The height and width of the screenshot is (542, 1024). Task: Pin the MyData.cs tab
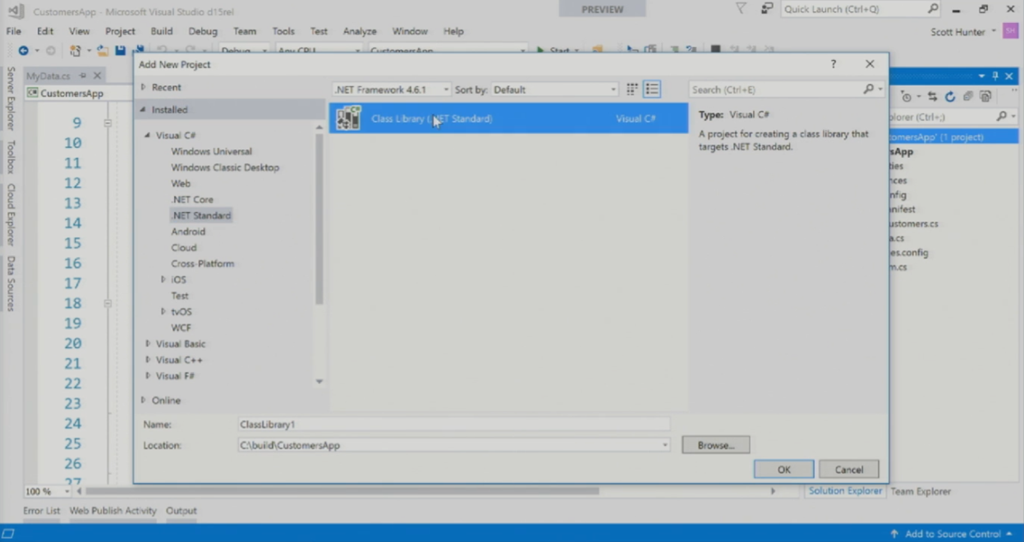point(83,76)
